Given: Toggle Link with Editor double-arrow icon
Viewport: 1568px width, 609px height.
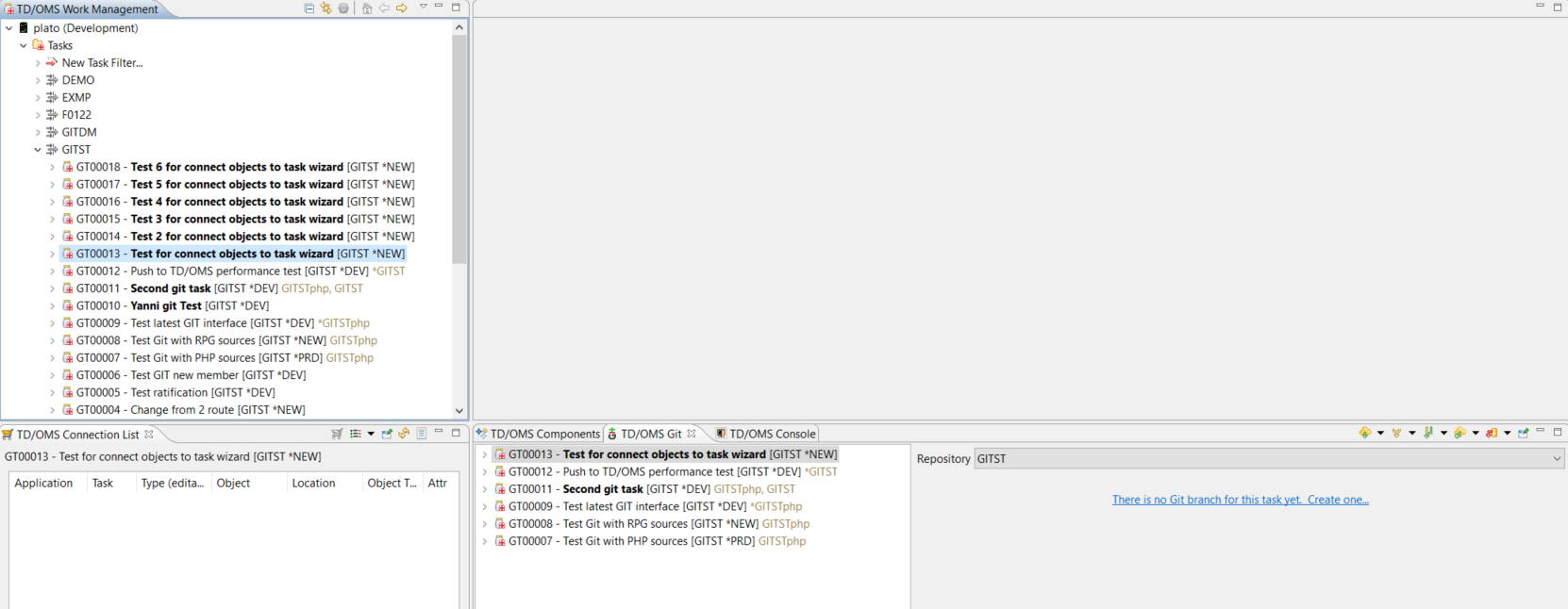Looking at the screenshot, I should [x=326, y=8].
